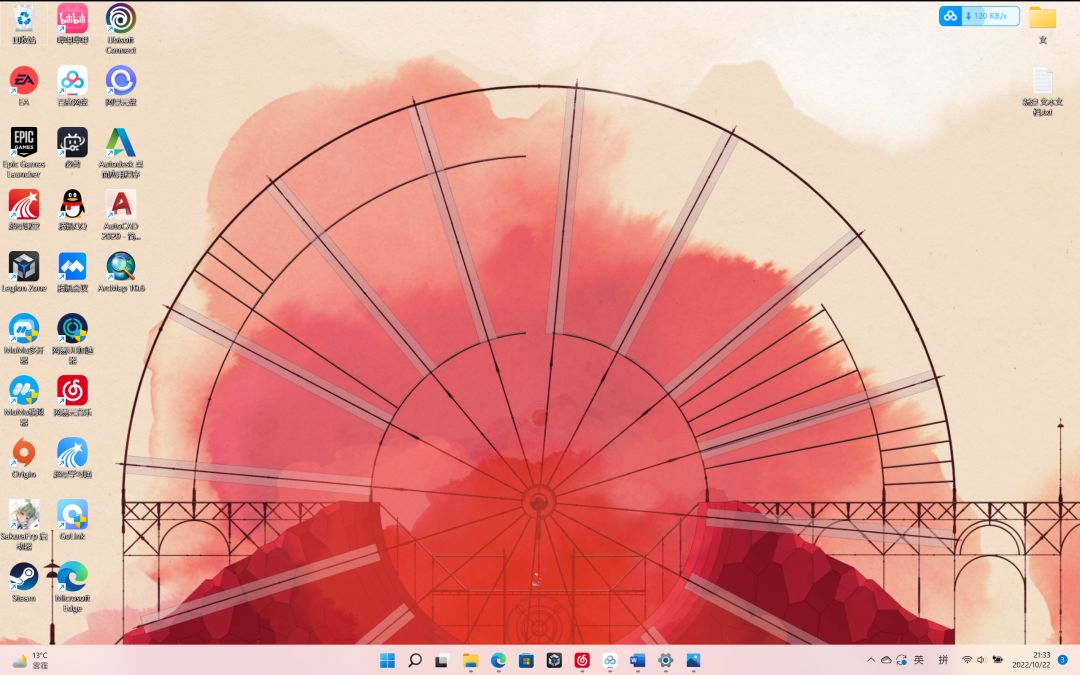Screen dimensions: 1080x675
Task: Open Settings from the taskbar
Action: (665, 661)
